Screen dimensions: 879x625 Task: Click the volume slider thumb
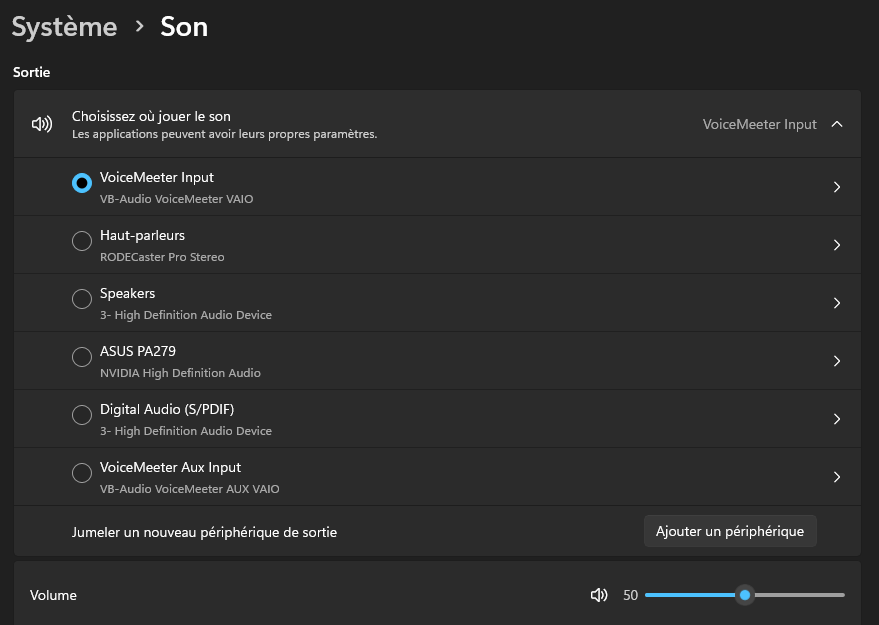click(x=744, y=595)
